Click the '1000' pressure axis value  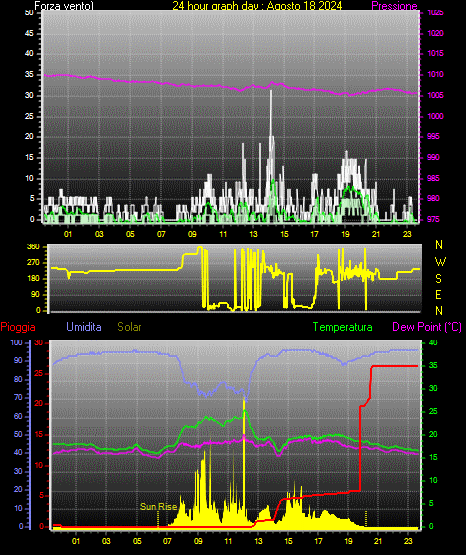(x=435, y=116)
